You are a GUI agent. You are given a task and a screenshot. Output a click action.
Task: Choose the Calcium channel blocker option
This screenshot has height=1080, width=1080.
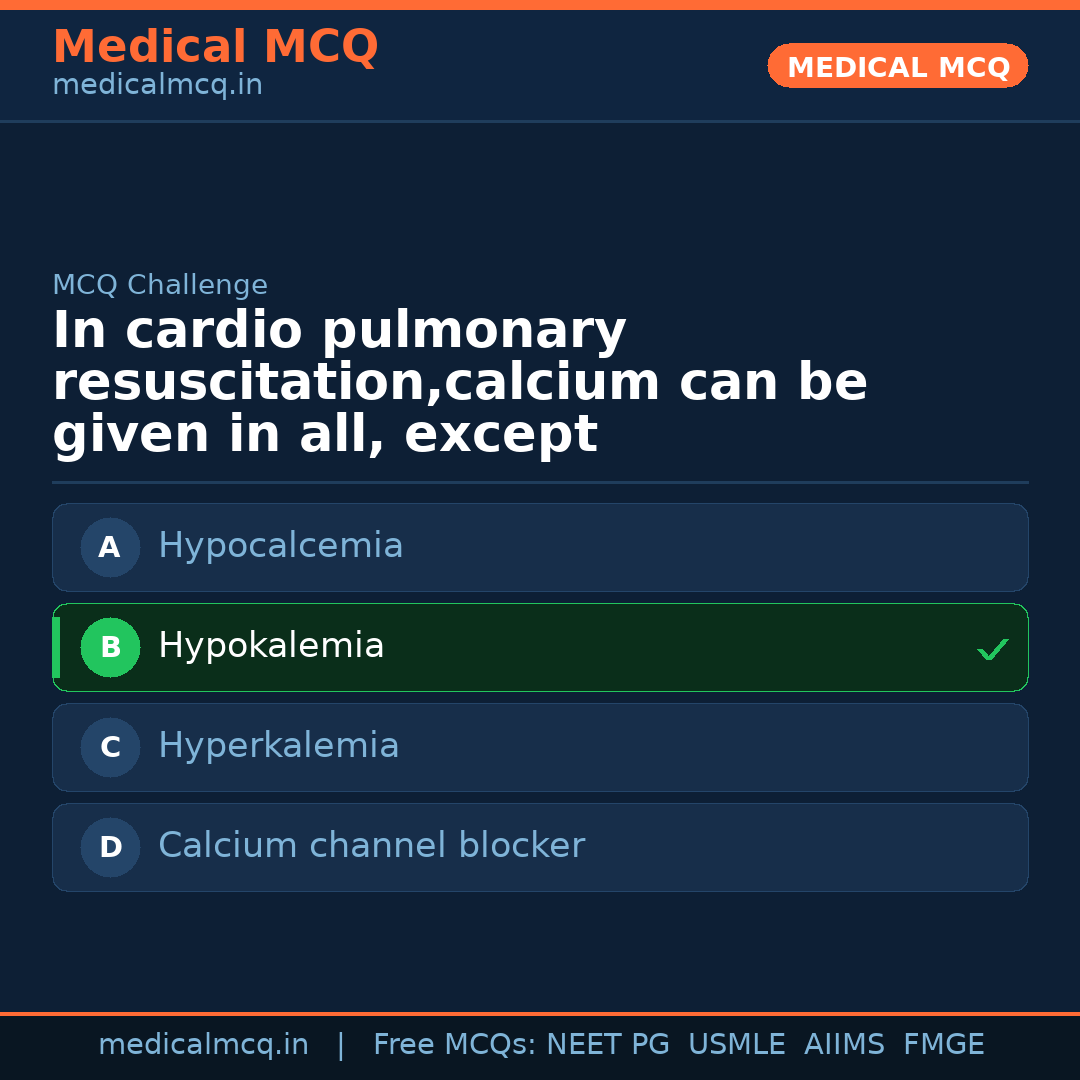coord(371,846)
